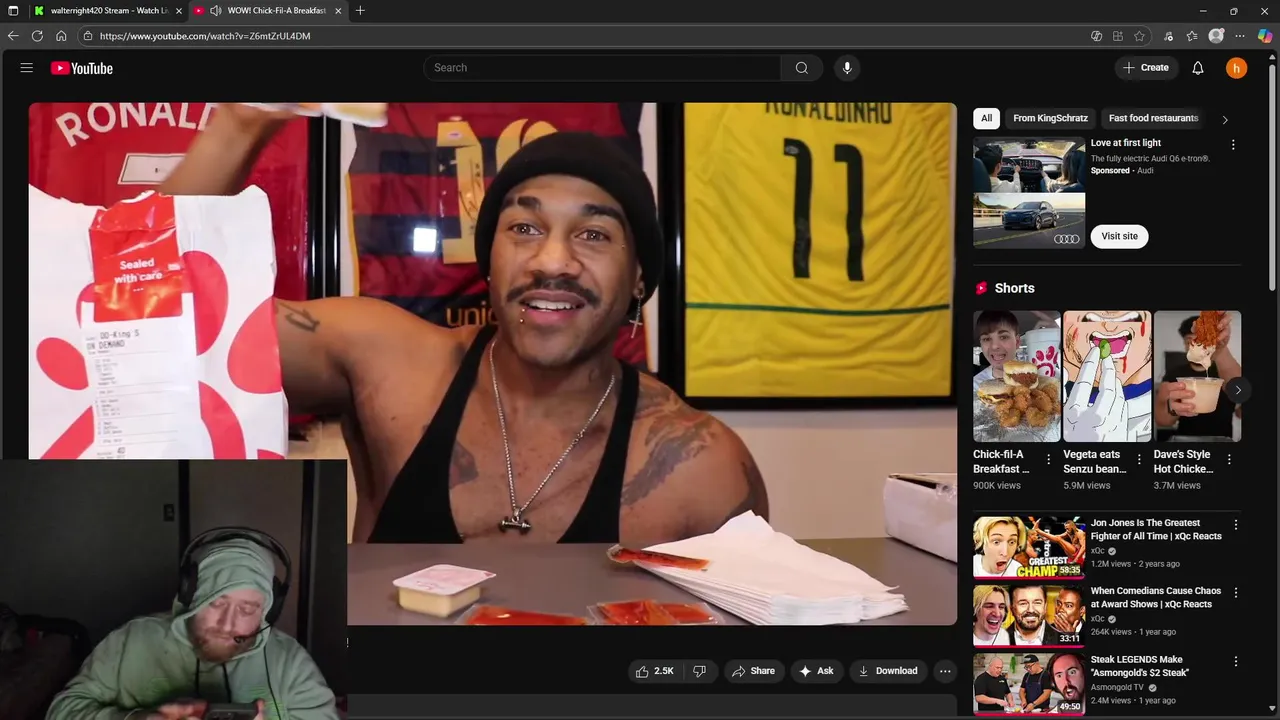The image size is (1280, 720).
Task: Add page to favorites with star icon
Action: pos(1139,36)
